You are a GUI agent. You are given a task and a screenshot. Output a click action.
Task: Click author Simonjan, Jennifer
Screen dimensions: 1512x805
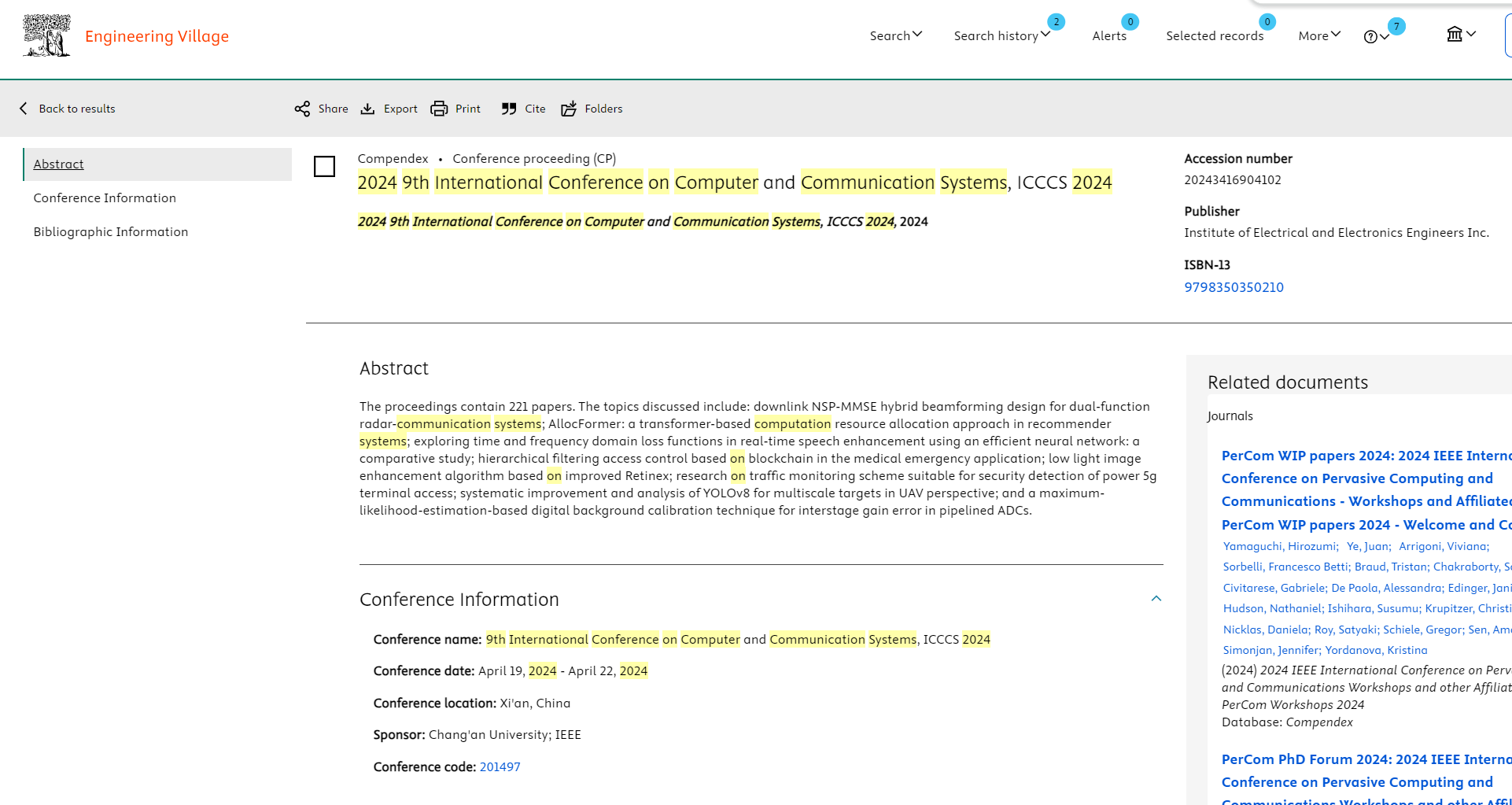coord(1270,650)
